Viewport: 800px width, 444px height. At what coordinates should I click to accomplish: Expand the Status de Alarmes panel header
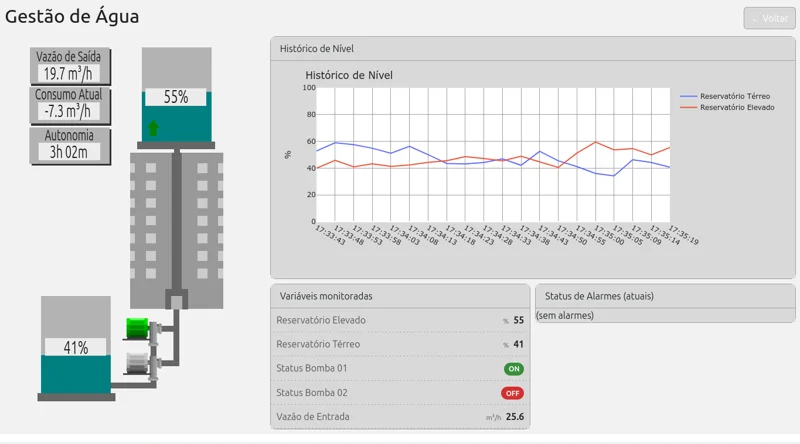click(x=666, y=296)
